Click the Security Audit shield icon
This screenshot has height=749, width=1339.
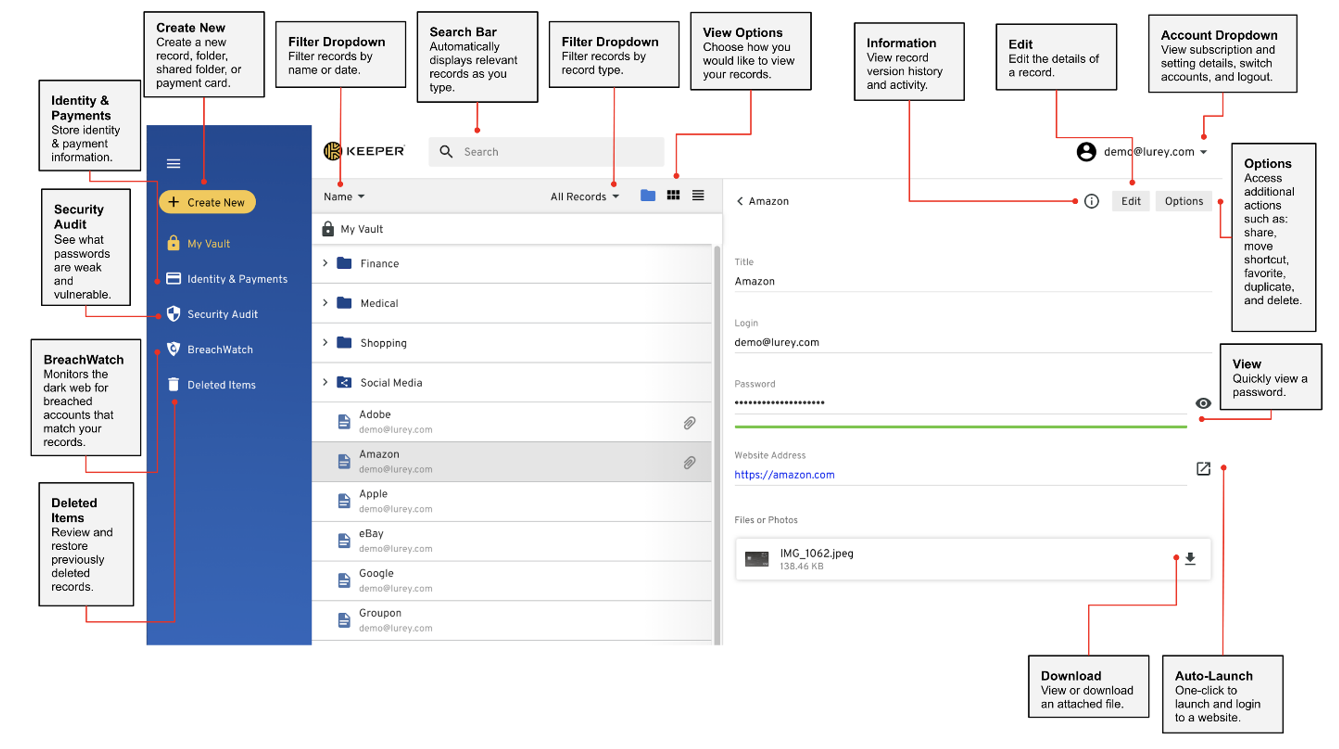pos(173,314)
